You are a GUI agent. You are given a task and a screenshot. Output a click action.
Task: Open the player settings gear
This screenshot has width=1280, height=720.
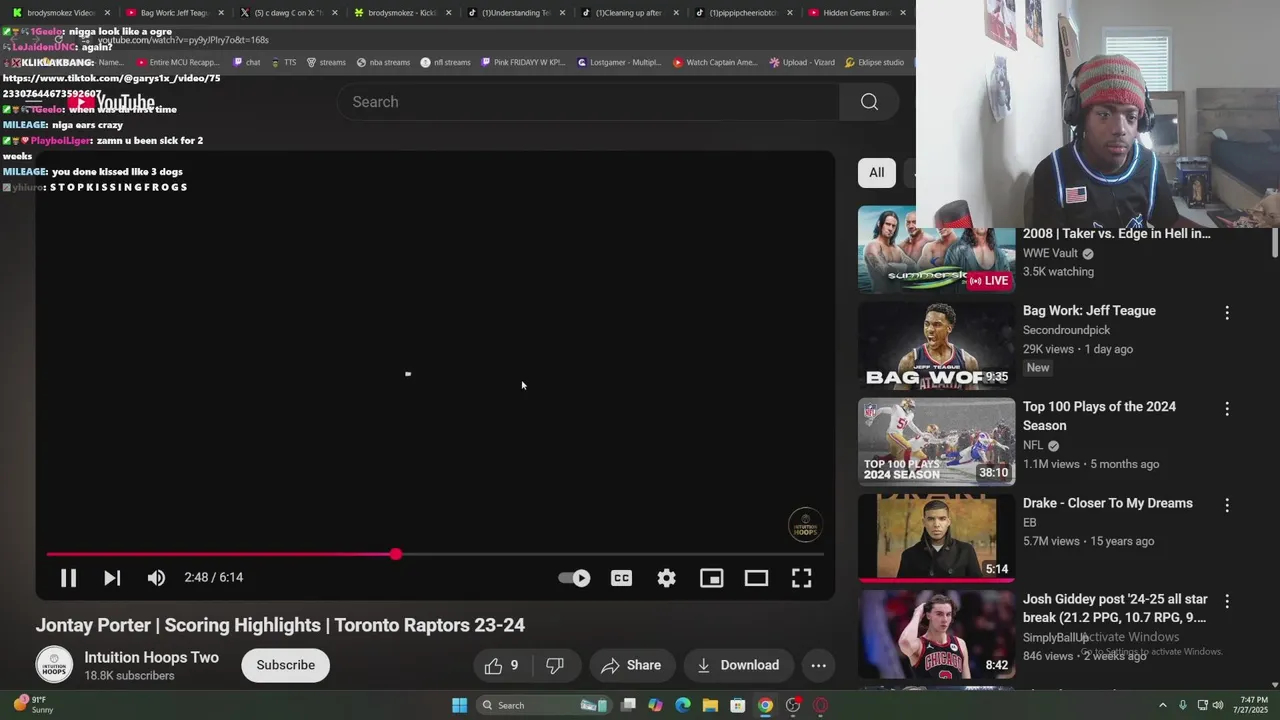click(666, 578)
